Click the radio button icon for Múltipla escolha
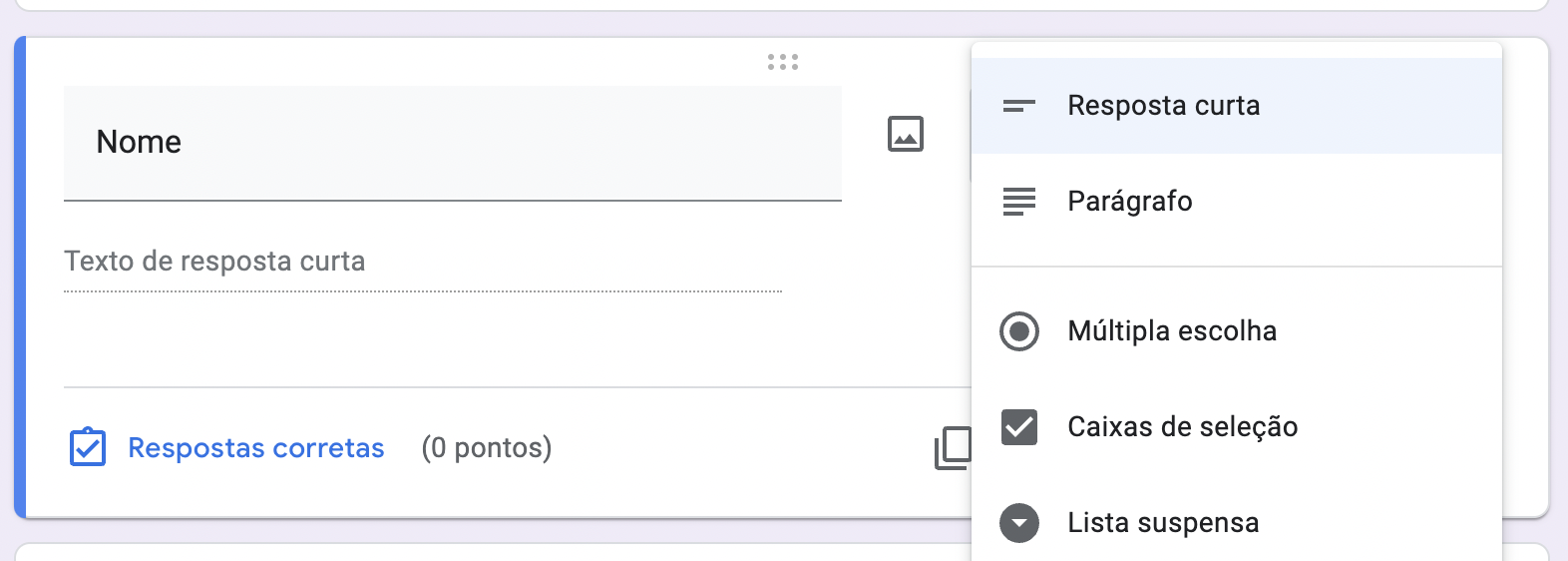This screenshot has height=561, width=1568. tap(1018, 331)
